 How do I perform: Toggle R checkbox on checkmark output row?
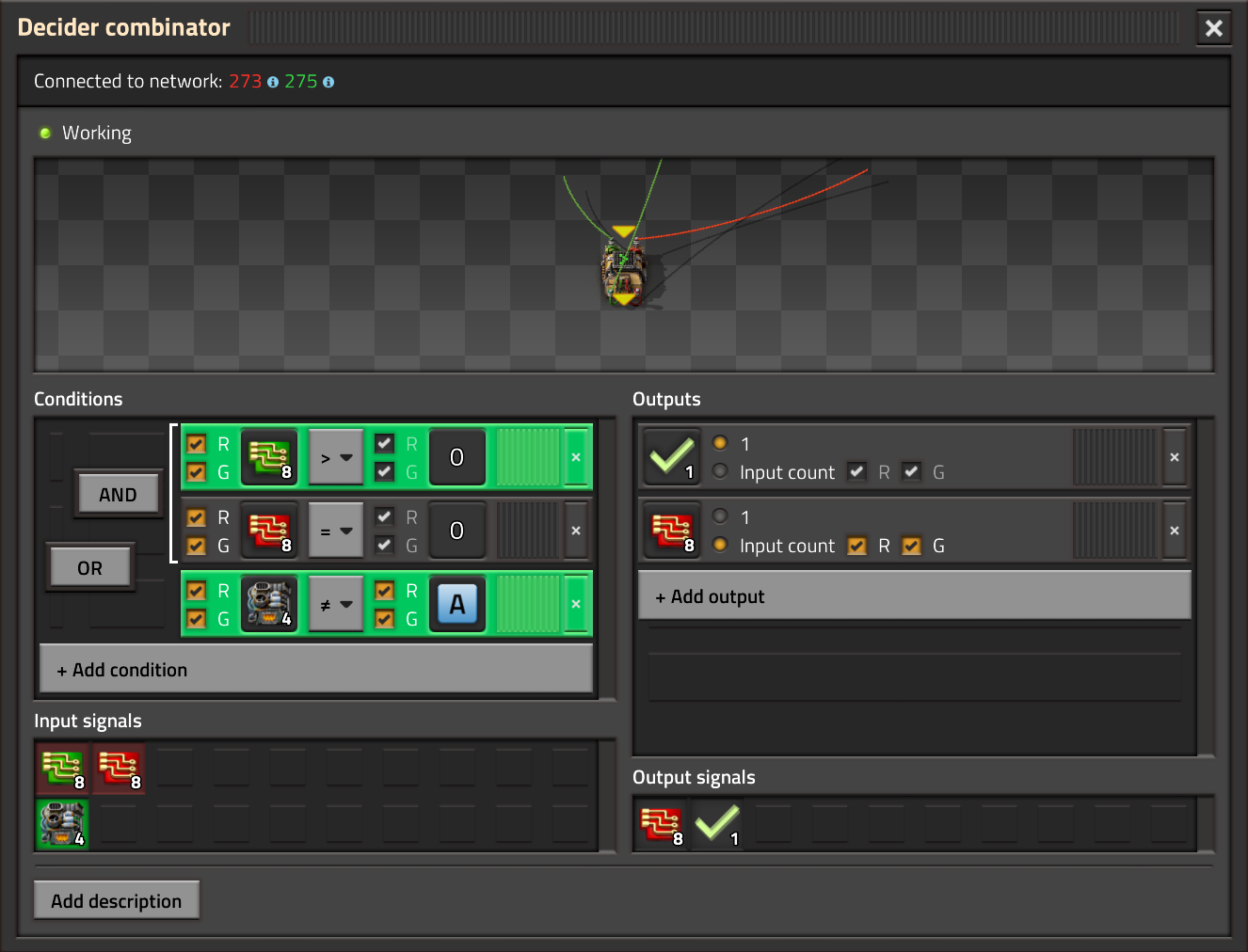tap(857, 472)
